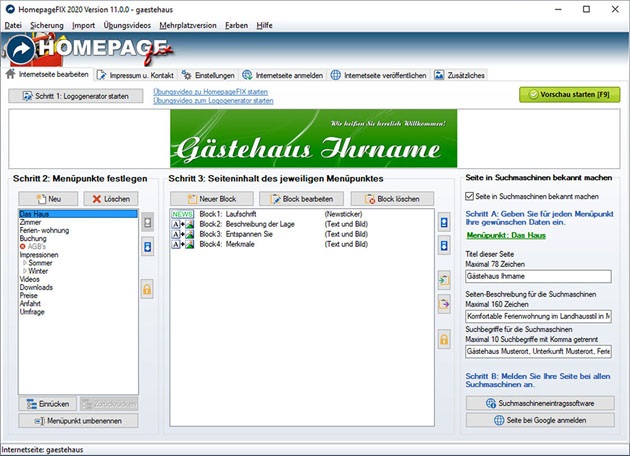The height and width of the screenshot is (456, 630).
Task: Click Vorschau starten [F9] button
Action: pyautogui.click(x=569, y=95)
